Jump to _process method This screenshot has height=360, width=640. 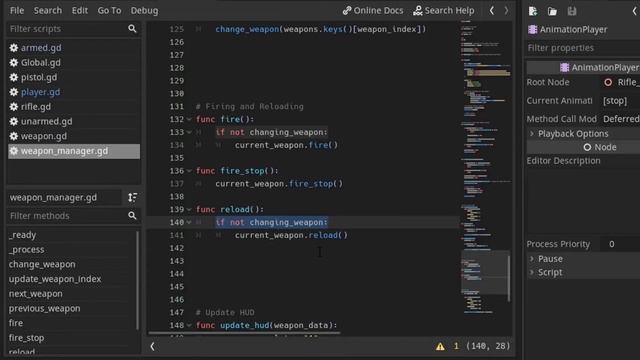coord(27,250)
